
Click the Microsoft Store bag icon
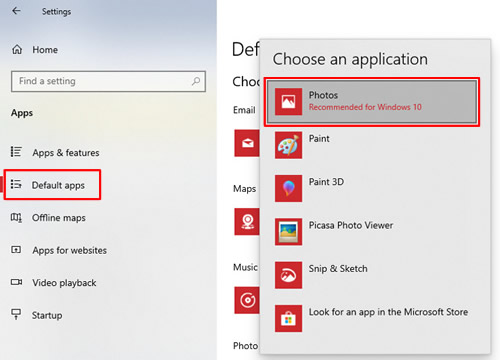(x=288, y=318)
